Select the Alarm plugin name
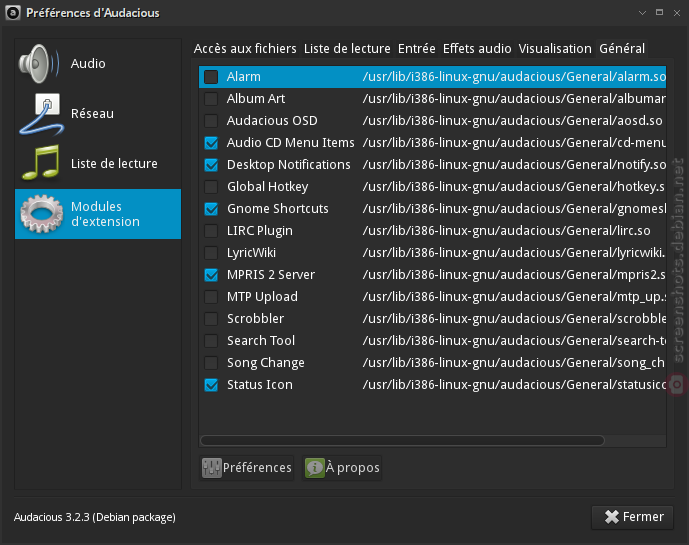 tap(243, 77)
